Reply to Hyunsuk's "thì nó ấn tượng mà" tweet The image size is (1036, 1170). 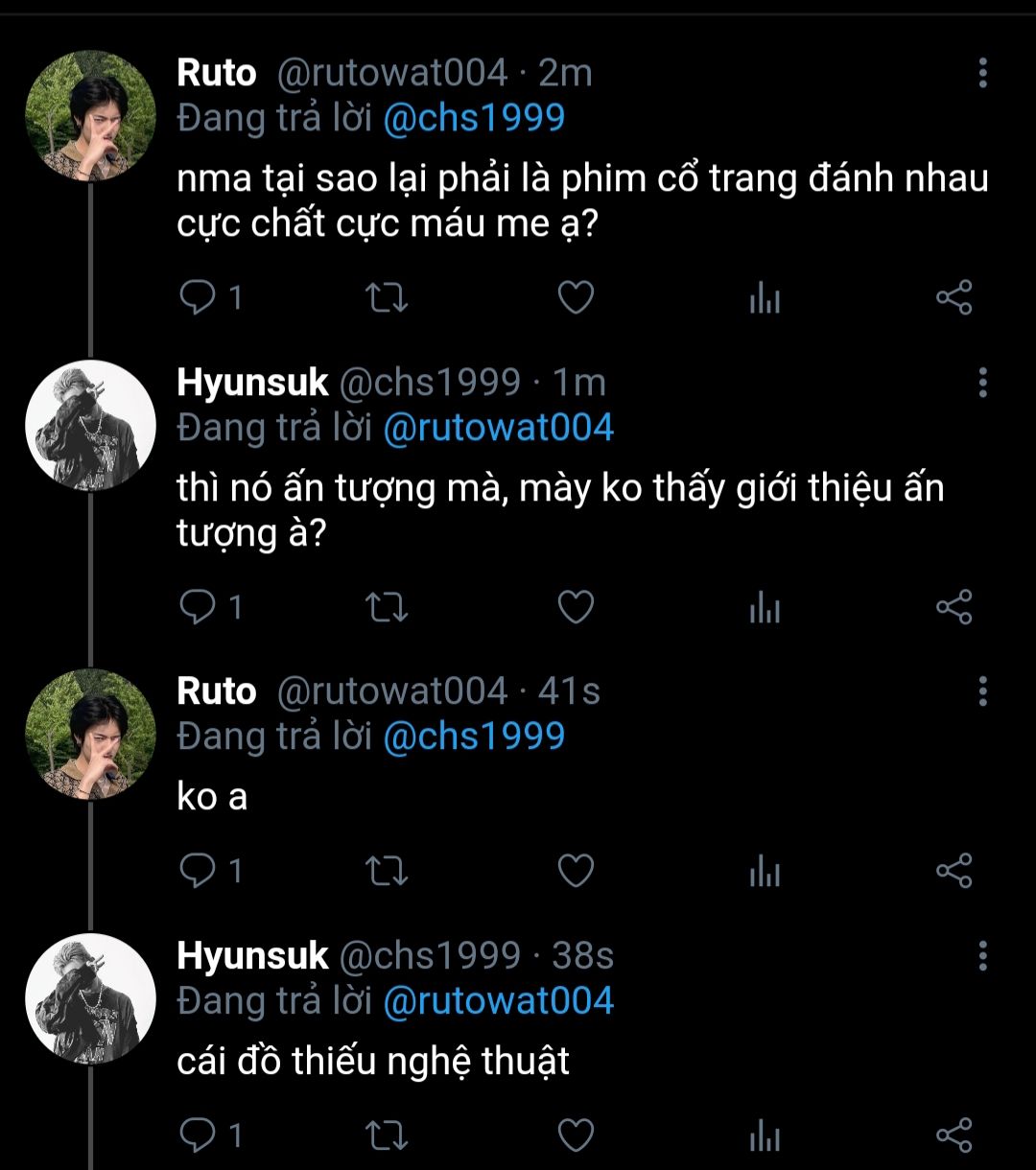(199, 608)
